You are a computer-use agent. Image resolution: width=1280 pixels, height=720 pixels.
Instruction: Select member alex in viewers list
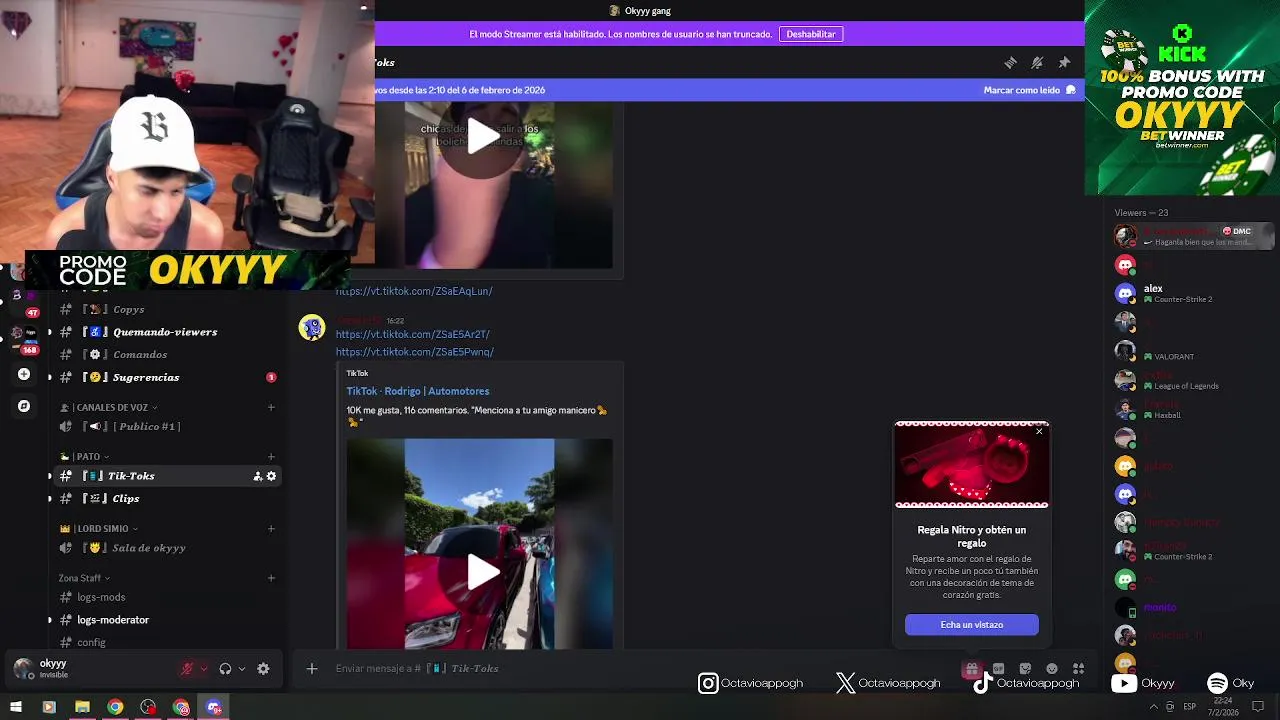coord(1195,293)
